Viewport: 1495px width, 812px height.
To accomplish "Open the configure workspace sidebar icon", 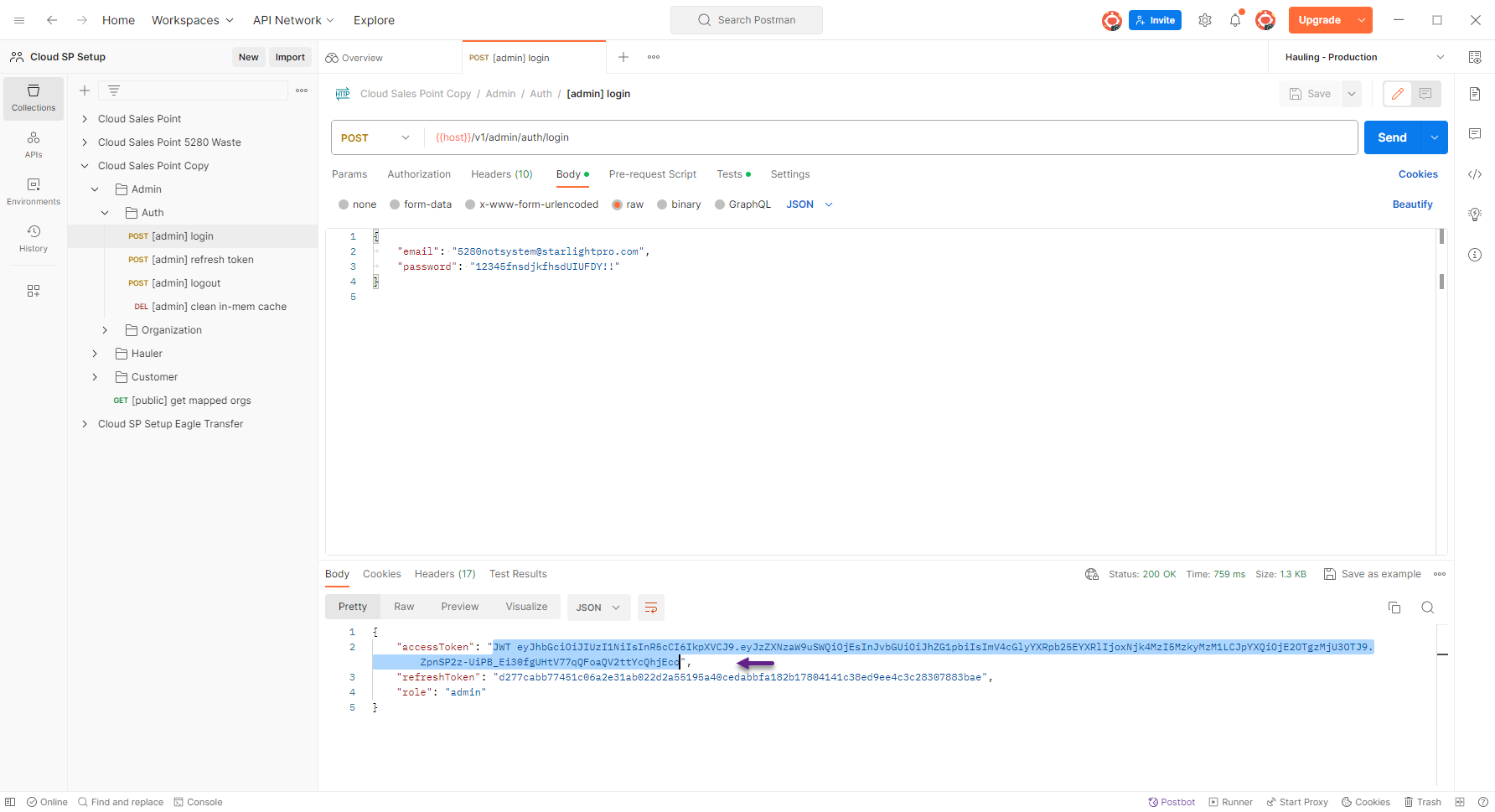I will click(34, 291).
